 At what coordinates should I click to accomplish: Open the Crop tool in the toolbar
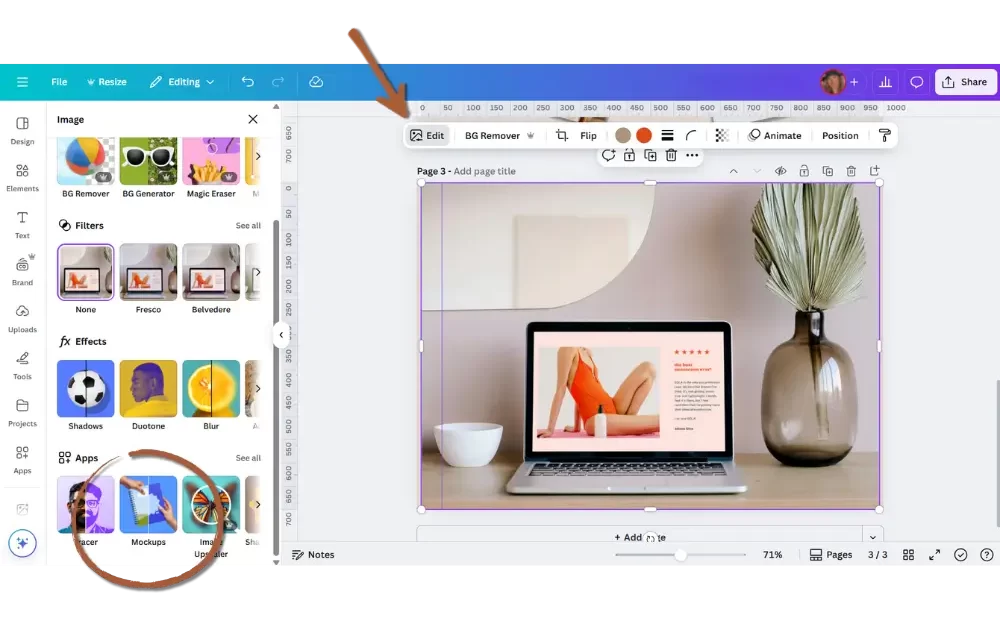click(561, 135)
